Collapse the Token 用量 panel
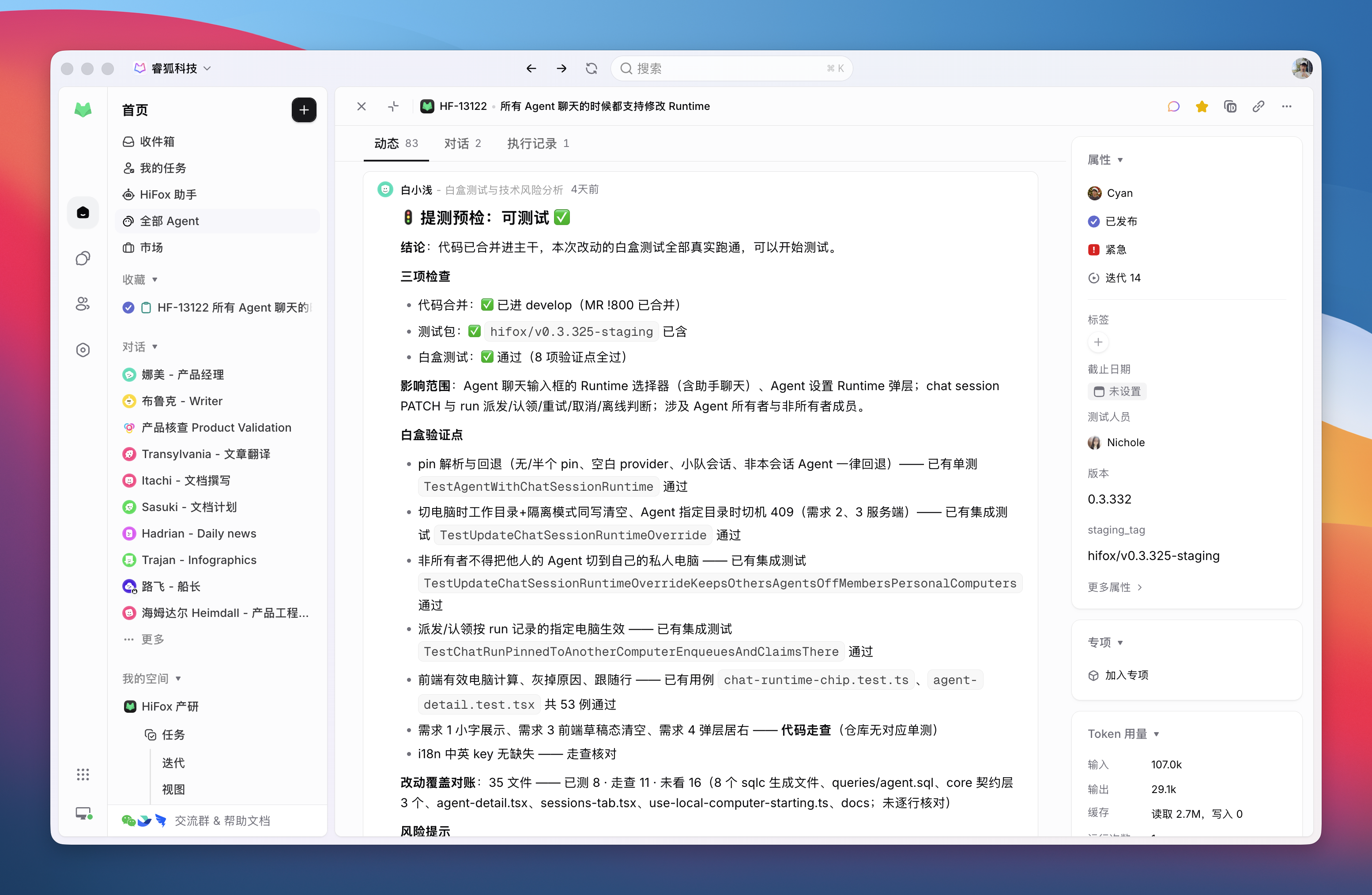 click(1123, 734)
